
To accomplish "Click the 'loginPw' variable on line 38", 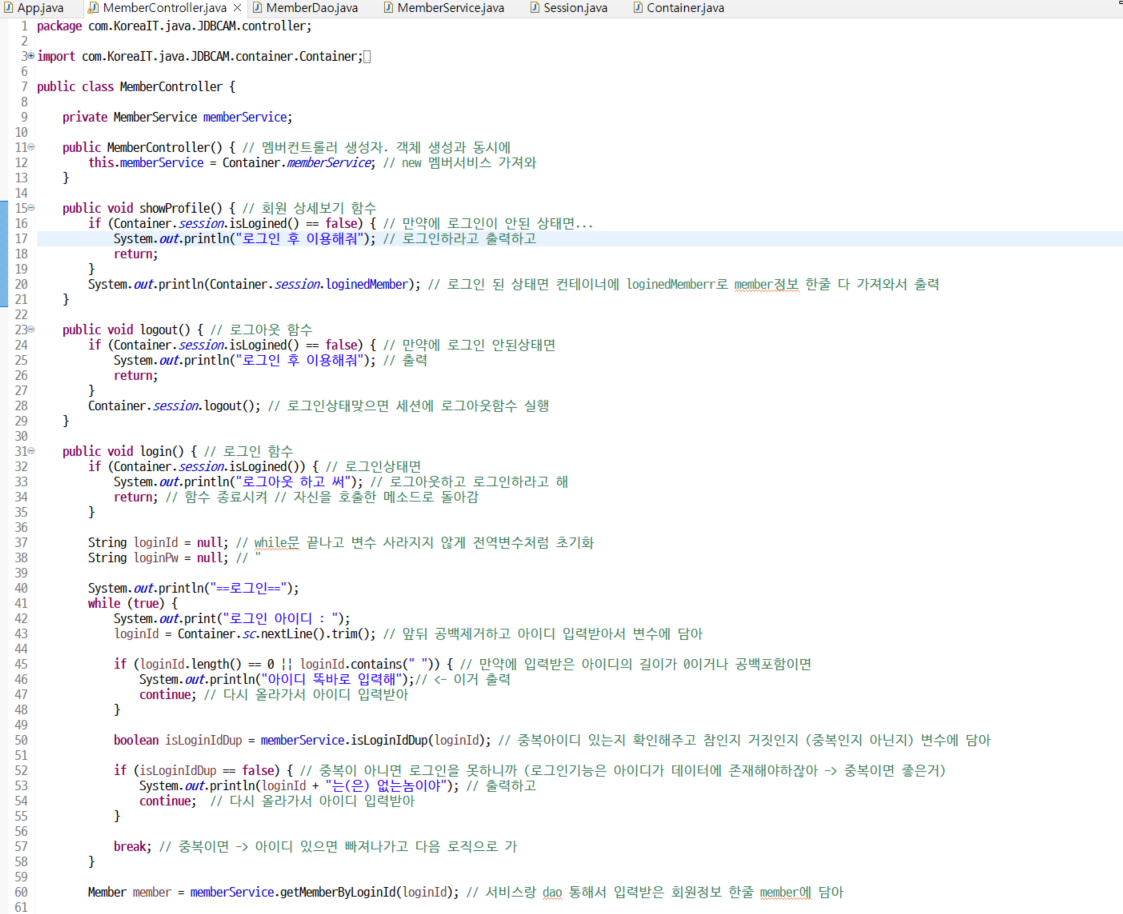I will pyautogui.click(x=155, y=558).
